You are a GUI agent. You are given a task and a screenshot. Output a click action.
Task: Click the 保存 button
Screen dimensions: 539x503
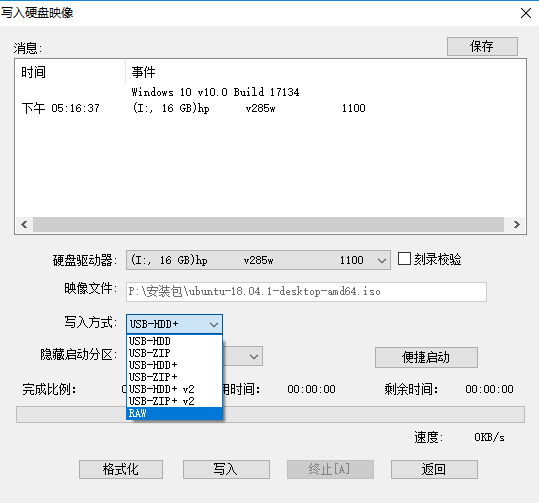[482, 46]
